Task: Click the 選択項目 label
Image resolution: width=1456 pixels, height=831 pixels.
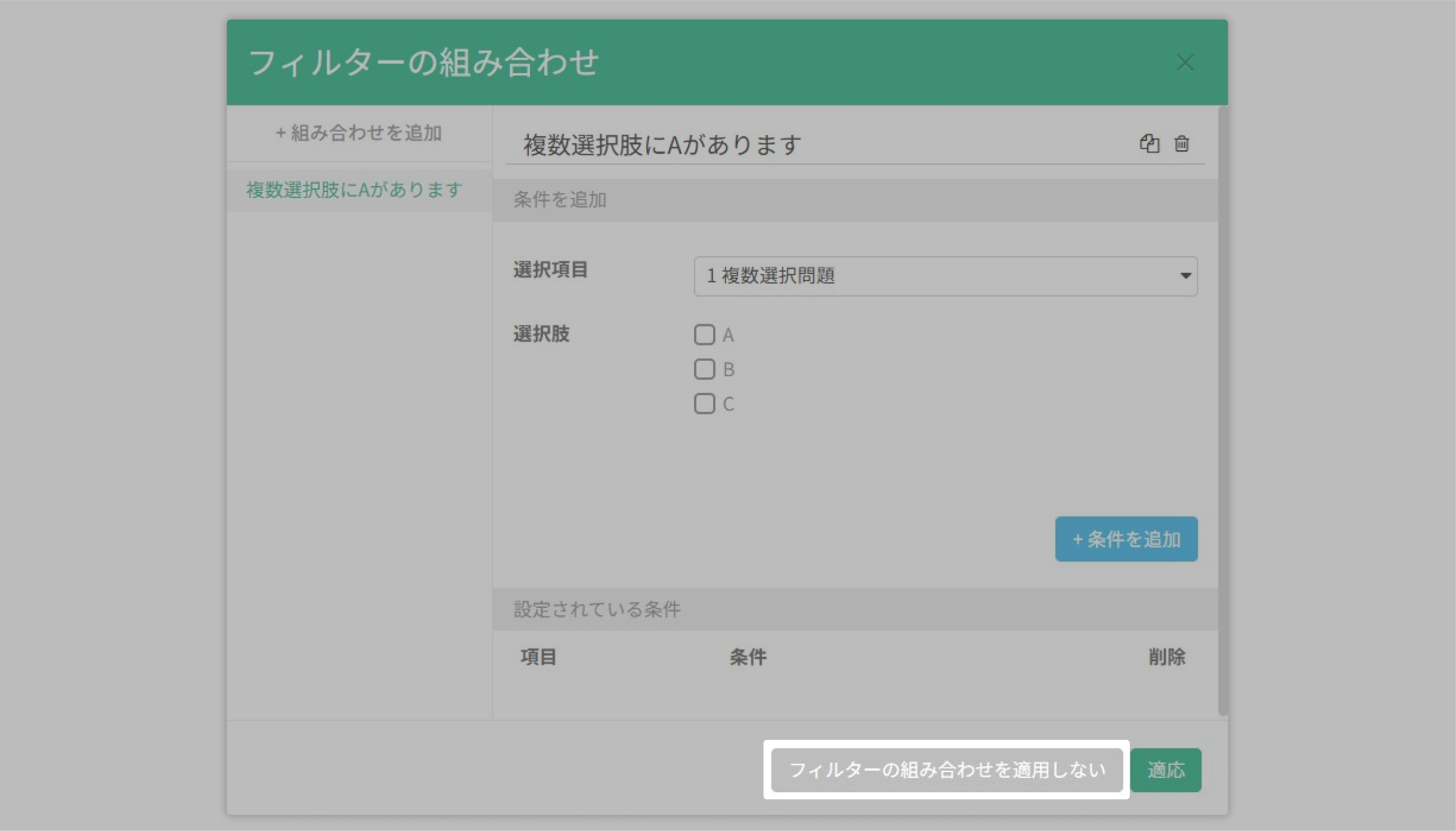Action: coord(550,269)
